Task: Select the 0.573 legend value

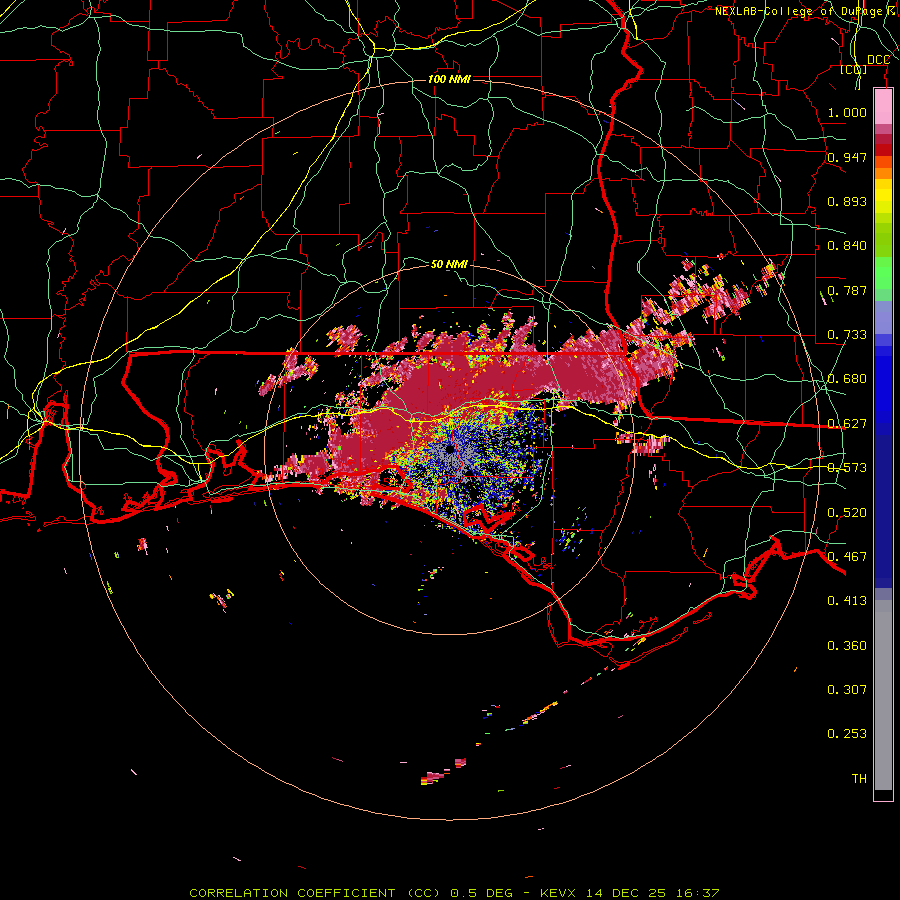Action: [847, 468]
